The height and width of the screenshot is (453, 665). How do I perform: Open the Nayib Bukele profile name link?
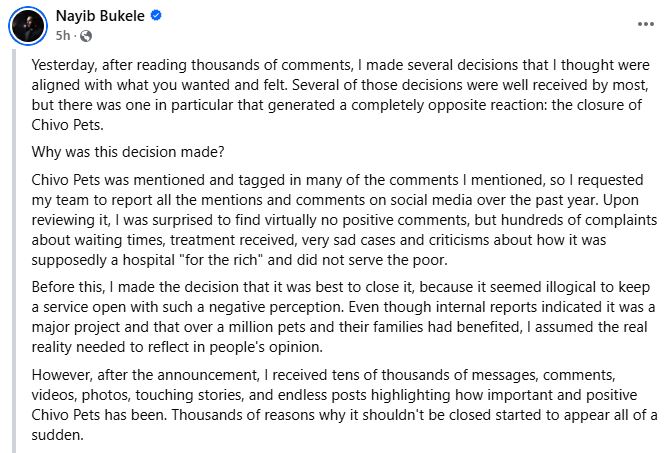(x=100, y=16)
